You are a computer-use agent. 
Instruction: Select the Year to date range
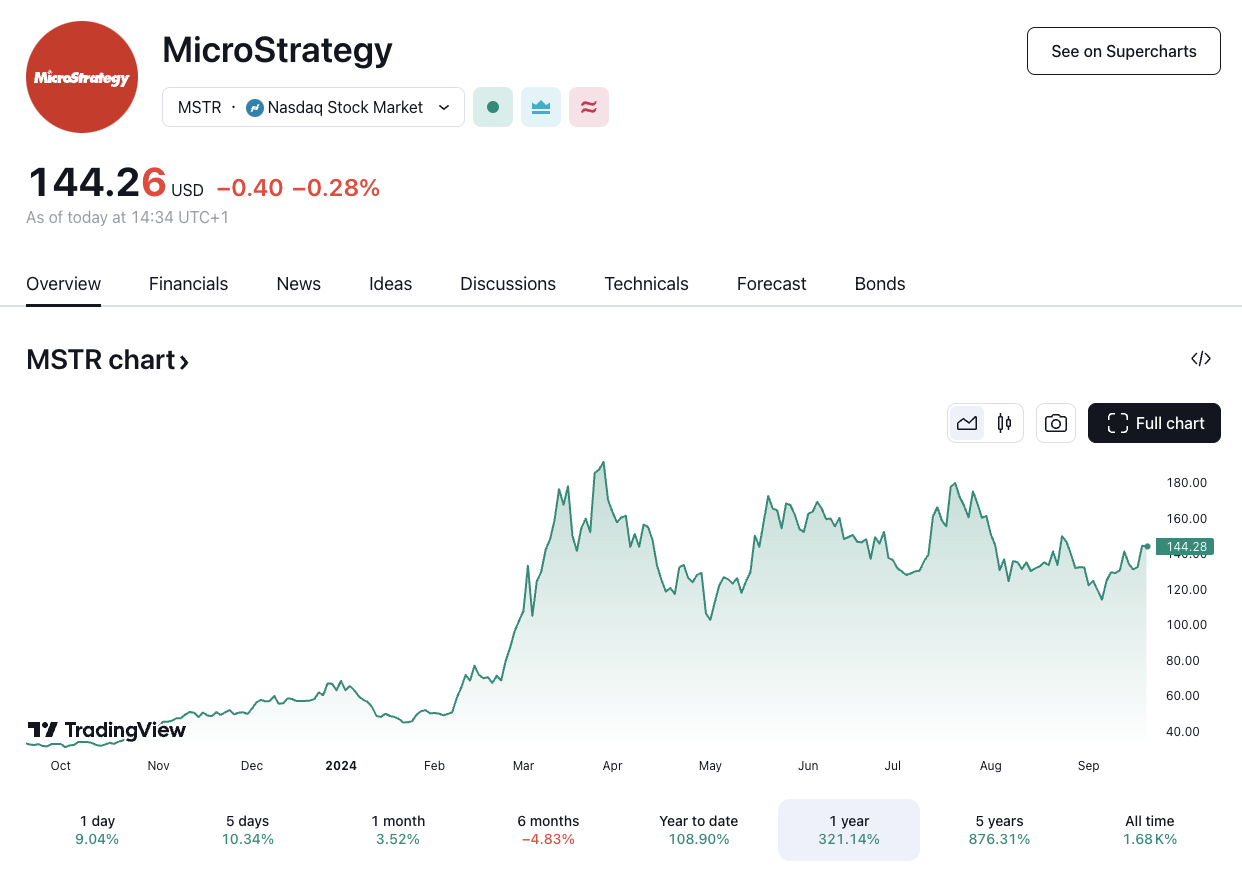click(x=698, y=829)
